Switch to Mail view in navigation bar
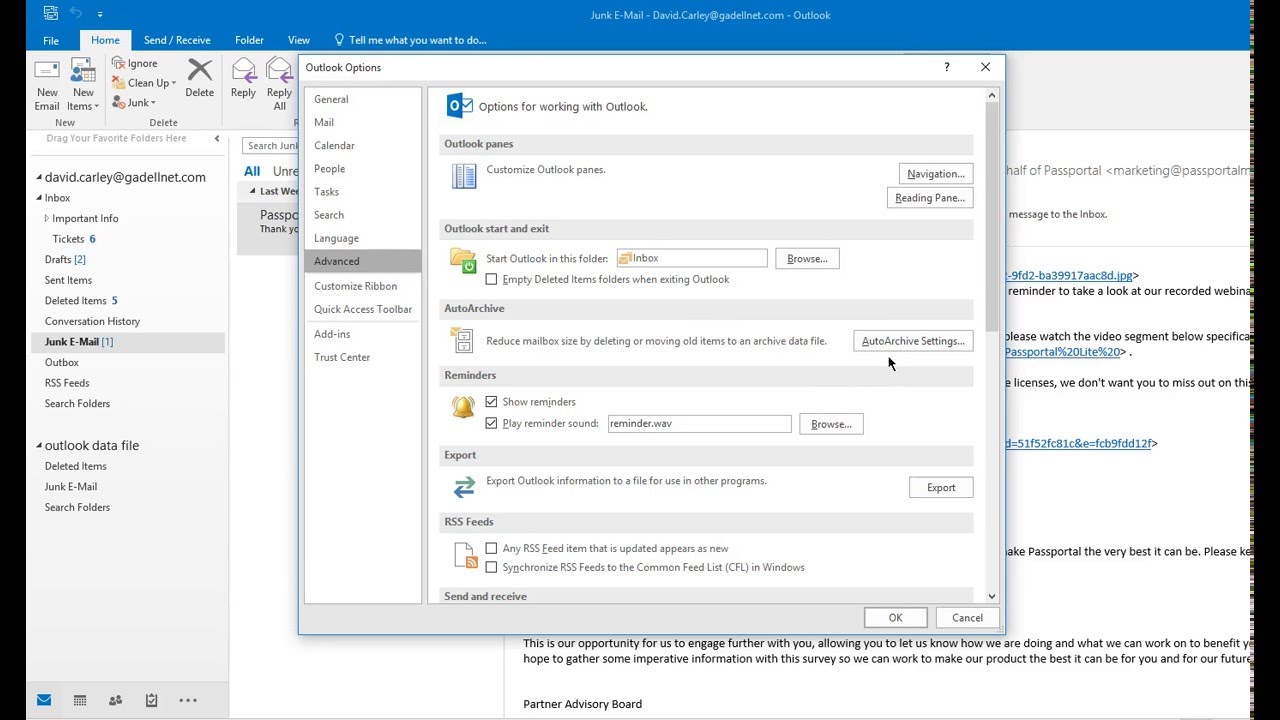The height and width of the screenshot is (720, 1280). [x=44, y=700]
